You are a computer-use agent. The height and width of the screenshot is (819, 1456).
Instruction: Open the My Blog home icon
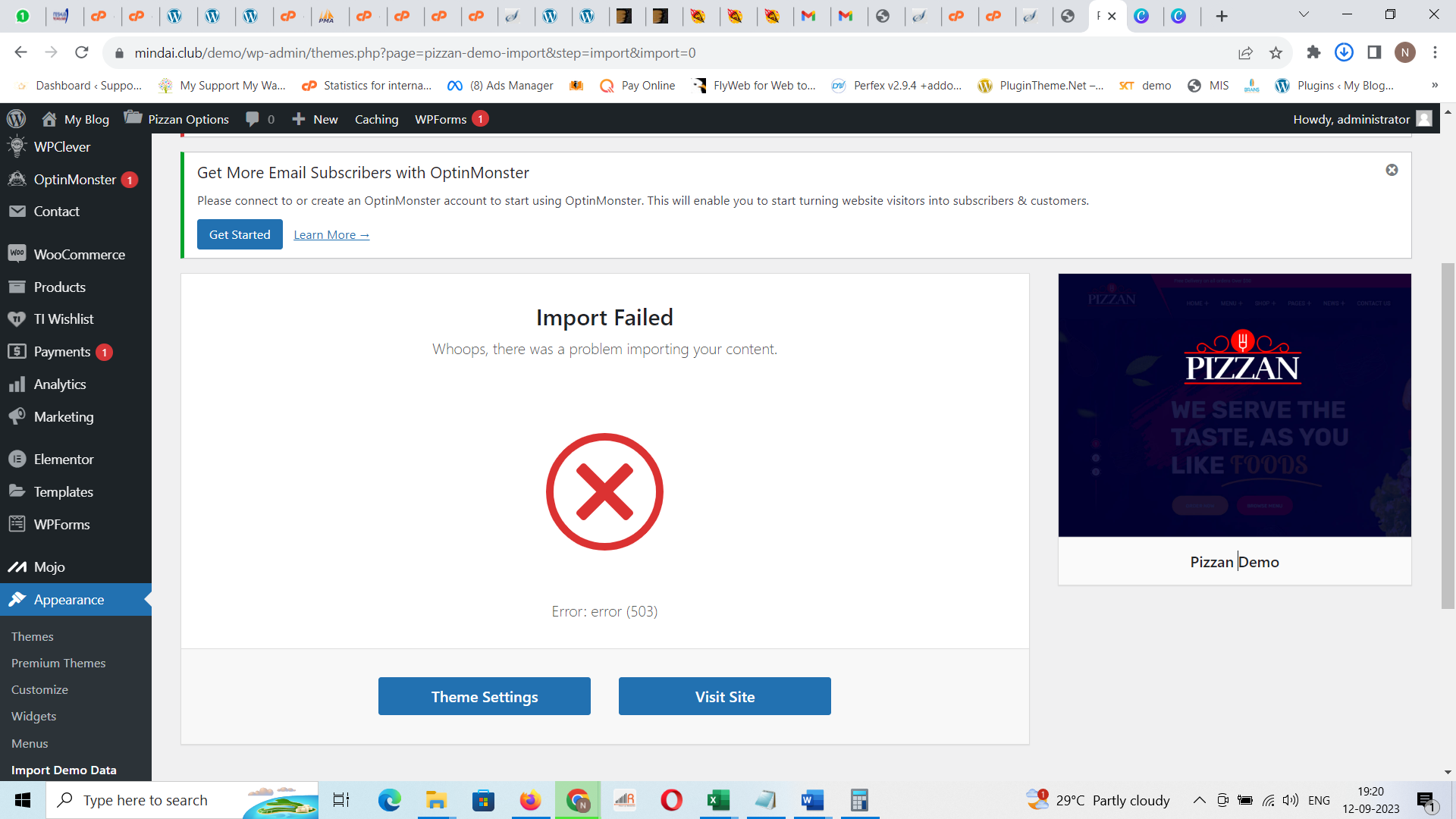pyautogui.click(x=49, y=119)
